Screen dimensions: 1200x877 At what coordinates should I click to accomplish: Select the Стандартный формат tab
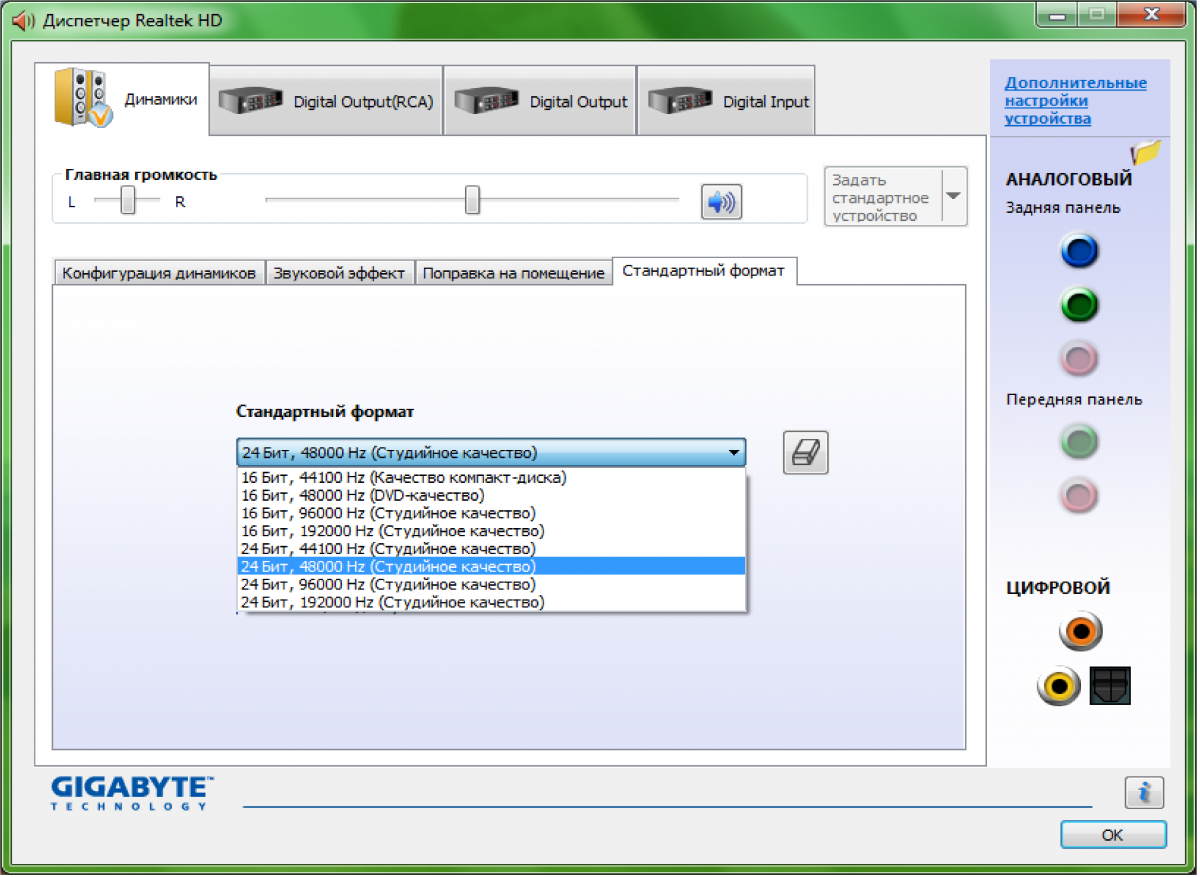(x=703, y=271)
